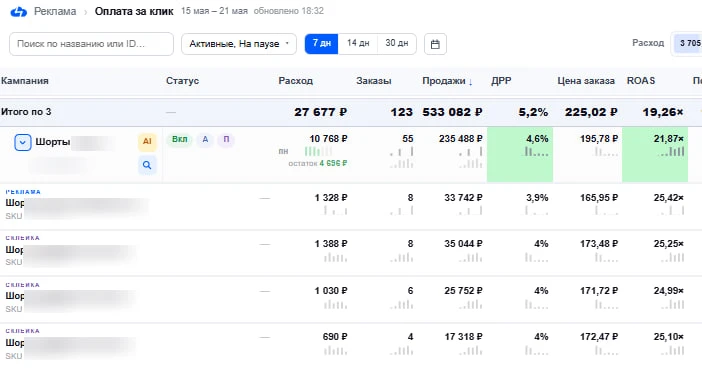The width and height of the screenshot is (702, 369).
Task: Click total spend value 27 677 ₽
Action: point(321,112)
